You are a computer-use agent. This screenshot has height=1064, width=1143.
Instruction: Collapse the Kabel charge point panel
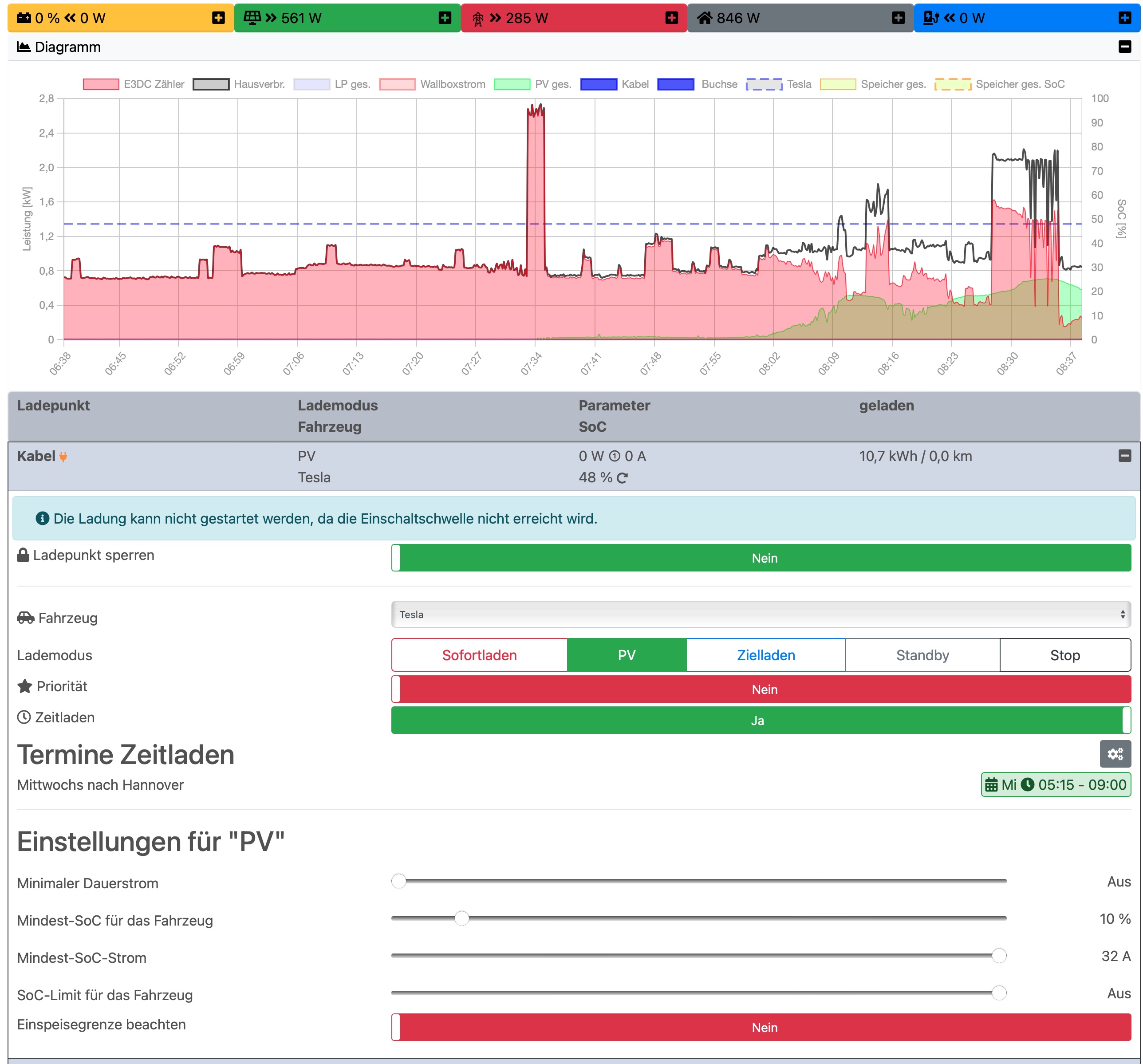(x=1125, y=456)
